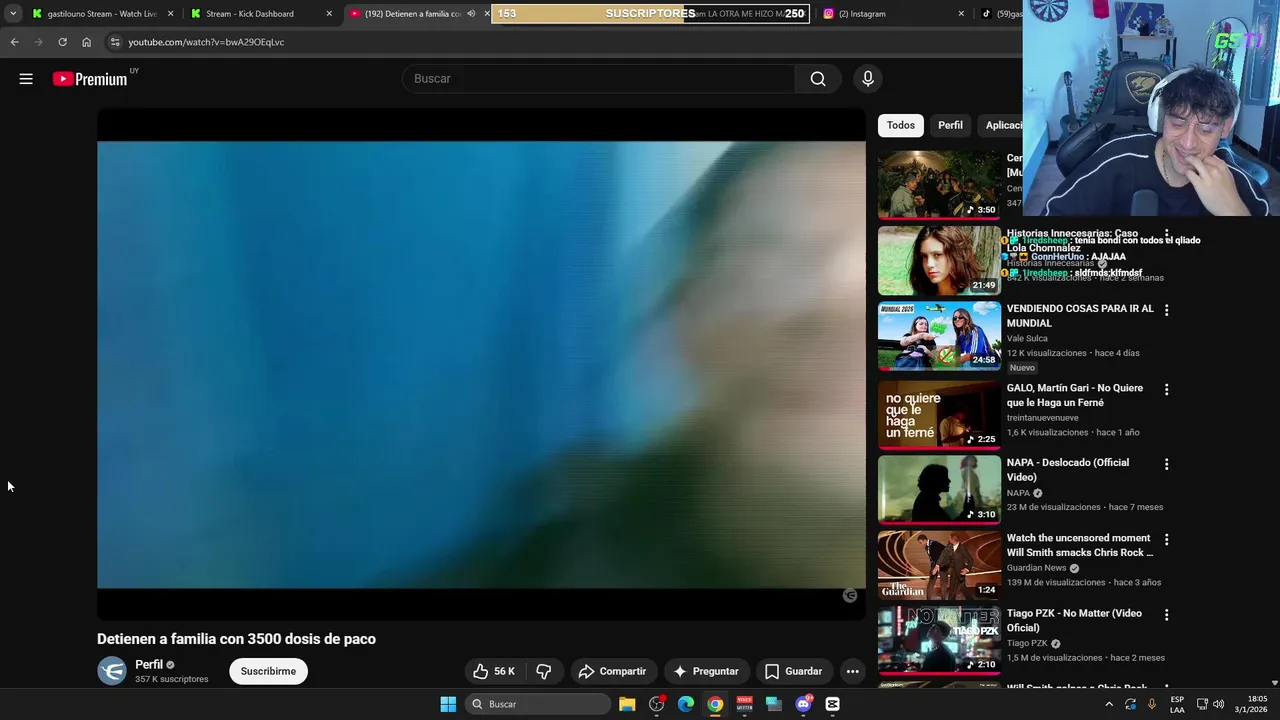Viewport: 1280px width, 720px height.
Task: Open browser home page icon
Action: [x=86, y=42]
